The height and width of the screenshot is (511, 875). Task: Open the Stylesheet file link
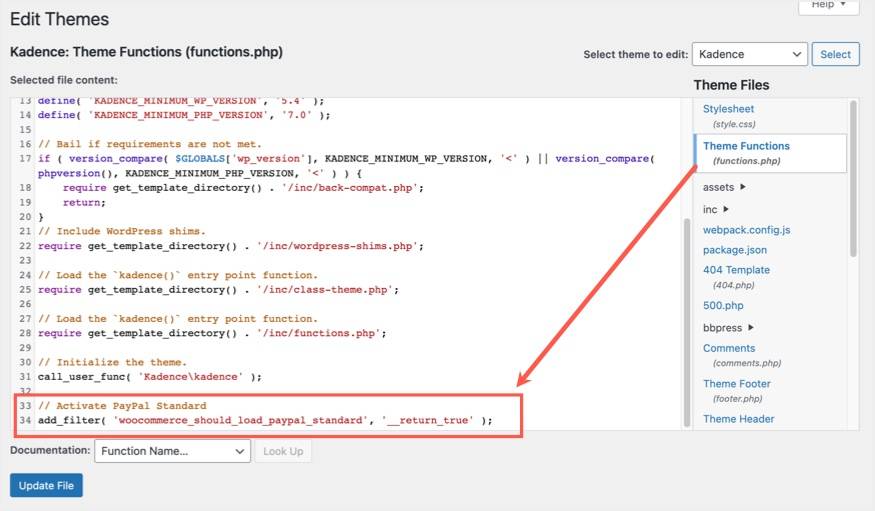pos(728,109)
